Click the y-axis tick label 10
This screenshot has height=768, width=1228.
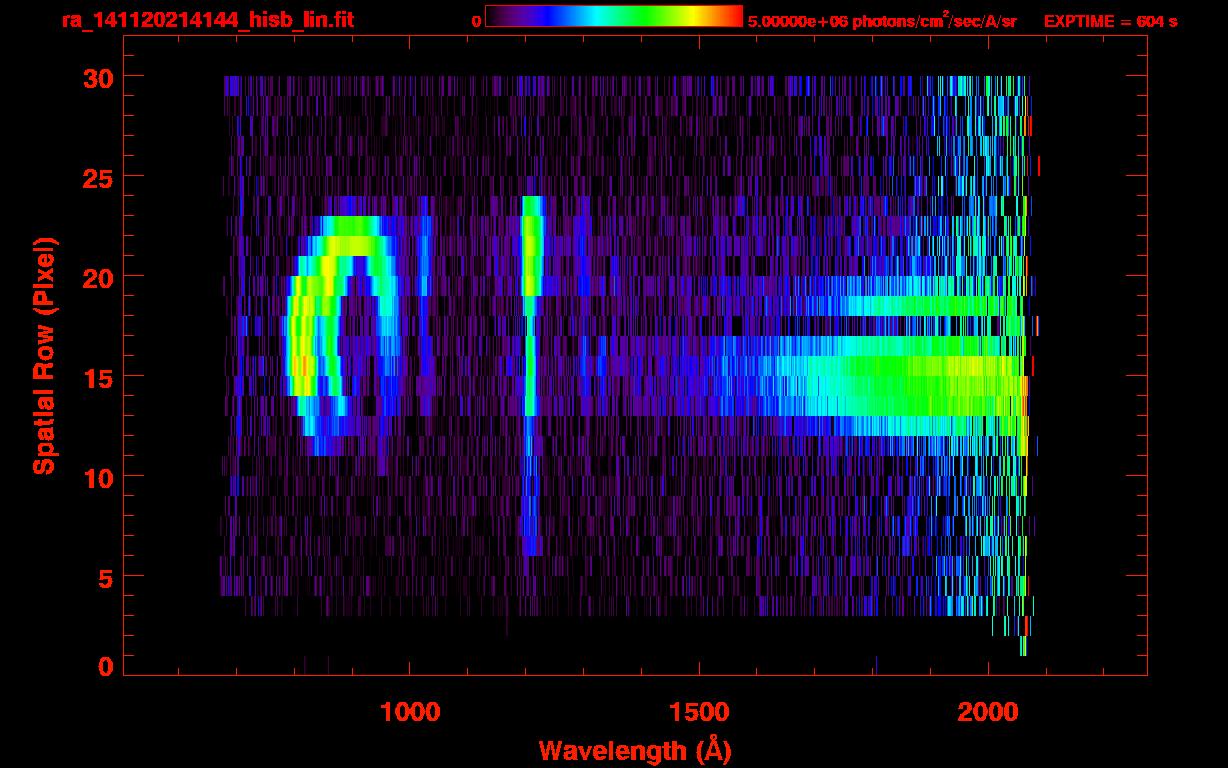96,477
